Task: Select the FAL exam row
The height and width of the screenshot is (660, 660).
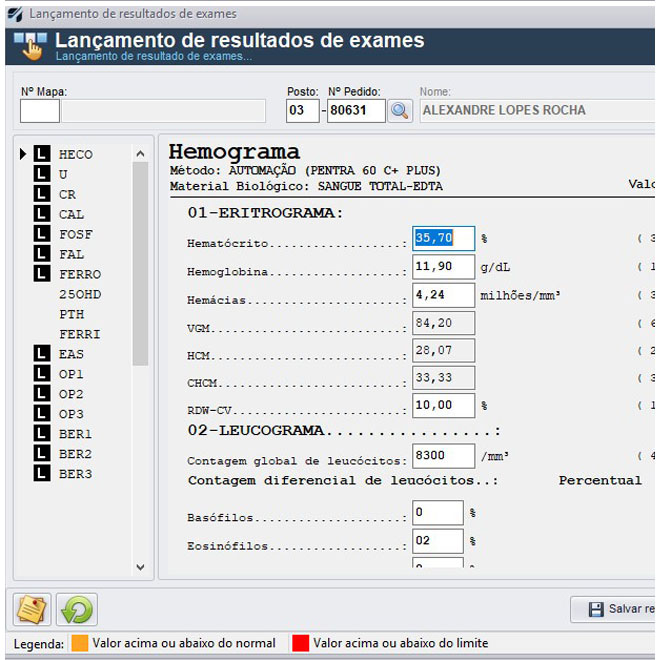Action: [72, 254]
